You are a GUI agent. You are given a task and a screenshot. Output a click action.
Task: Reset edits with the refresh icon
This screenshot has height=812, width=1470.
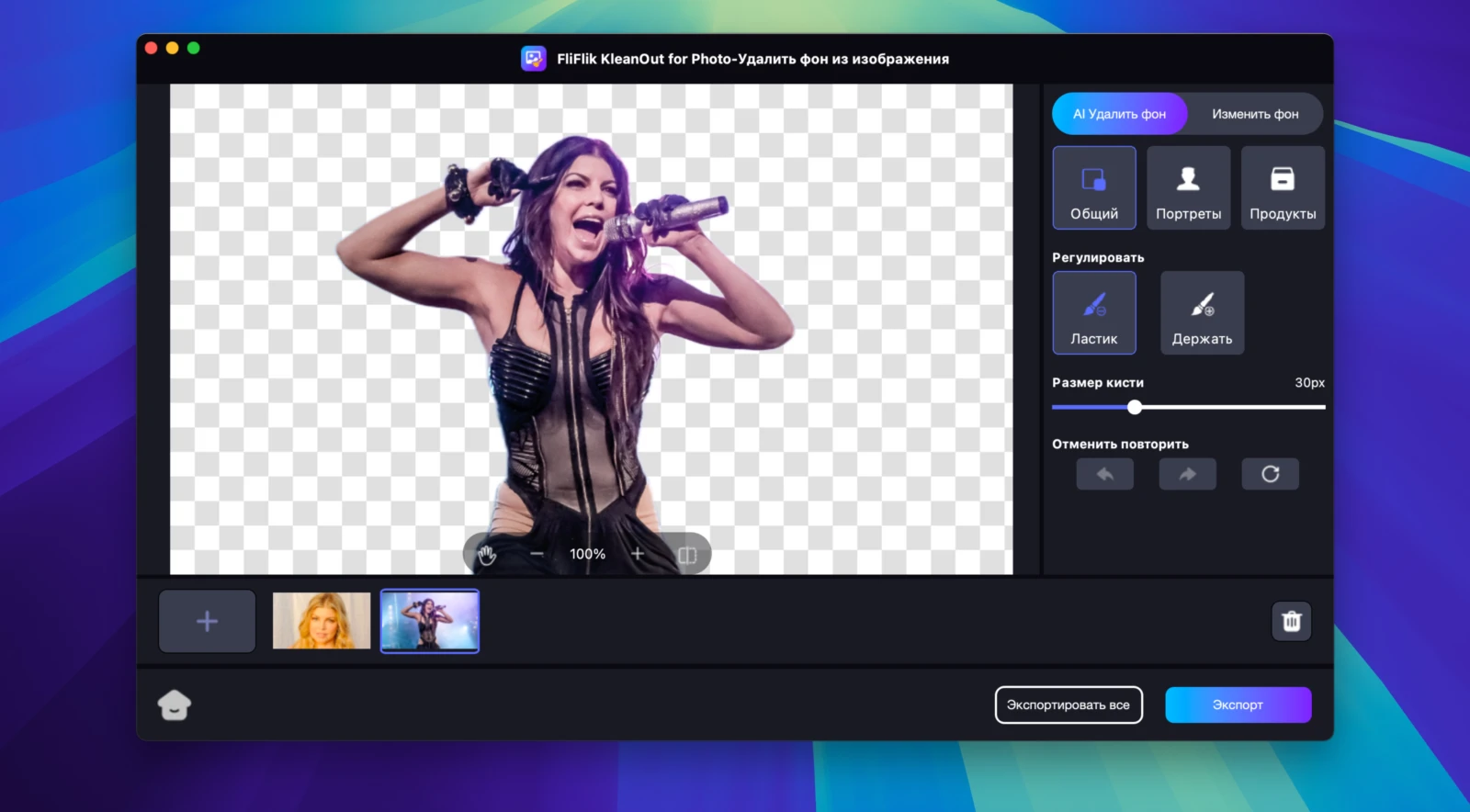pos(1270,474)
